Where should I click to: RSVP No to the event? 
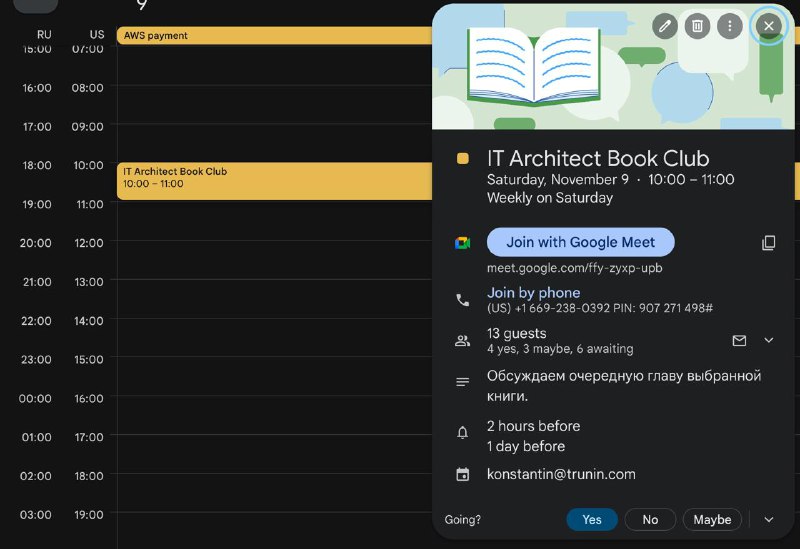coord(650,519)
